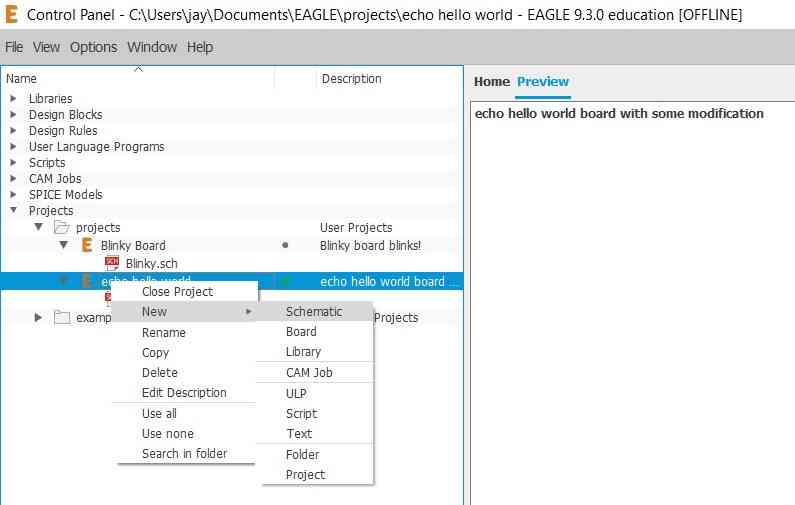This screenshot has height=505, width=795.
Task: Click 'User Projects' description text
Action: pyautogui.click(x=356, y=228)
